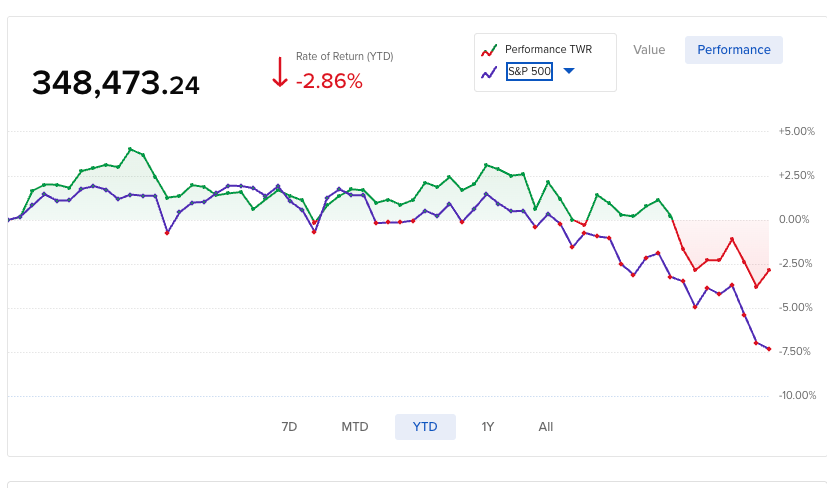Screen dimensions: 827x488
Task: Click the red down-arrow return indicator
Action: pos(279,72)
